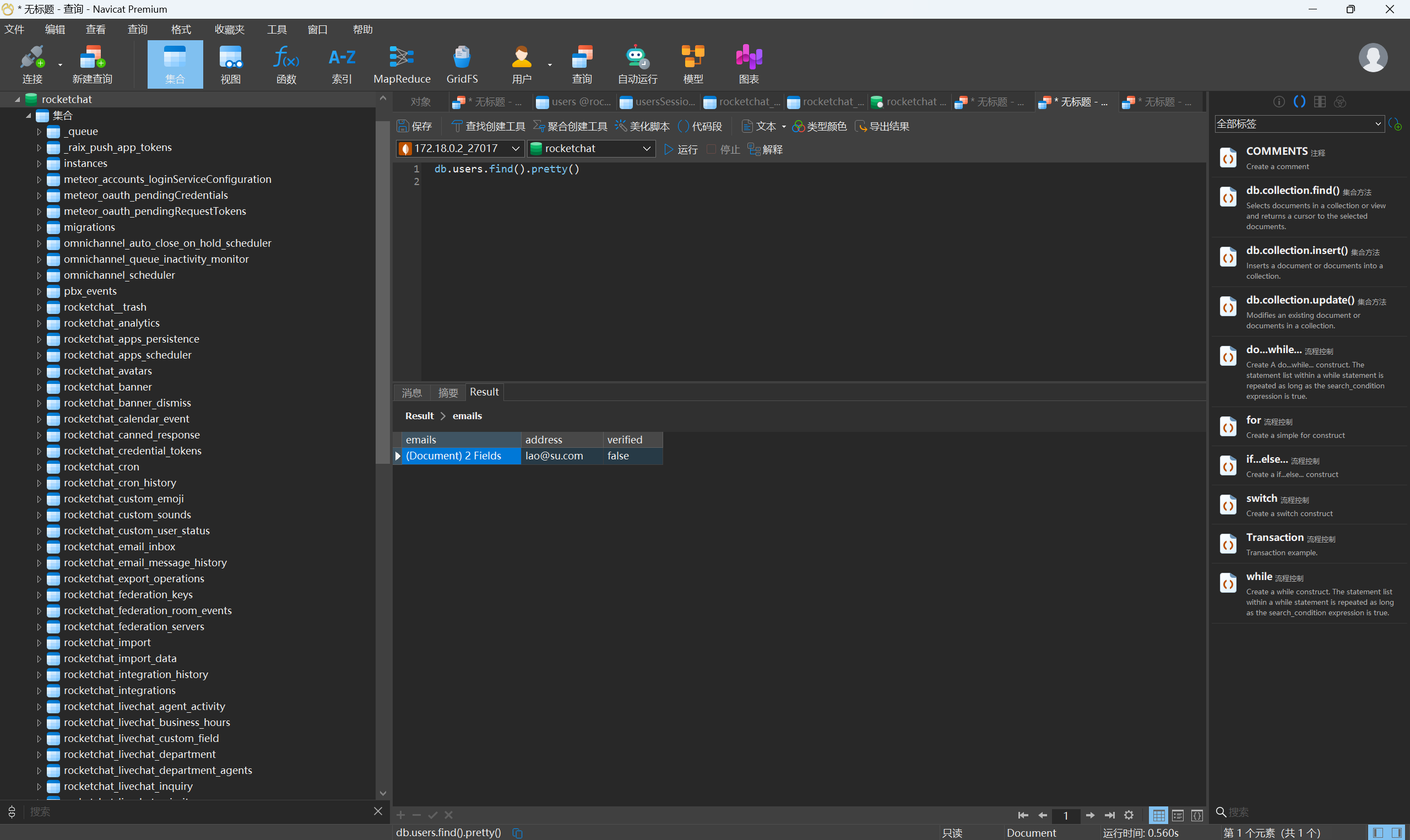
Task: Click the GridFS toolbar icon
Action: click(x=462, y=63)
